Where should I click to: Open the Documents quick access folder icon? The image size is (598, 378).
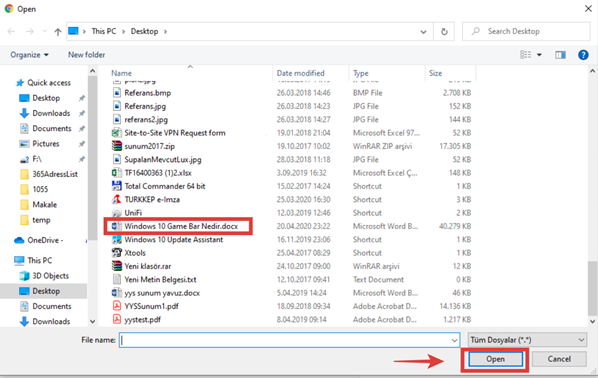point(24,129)
